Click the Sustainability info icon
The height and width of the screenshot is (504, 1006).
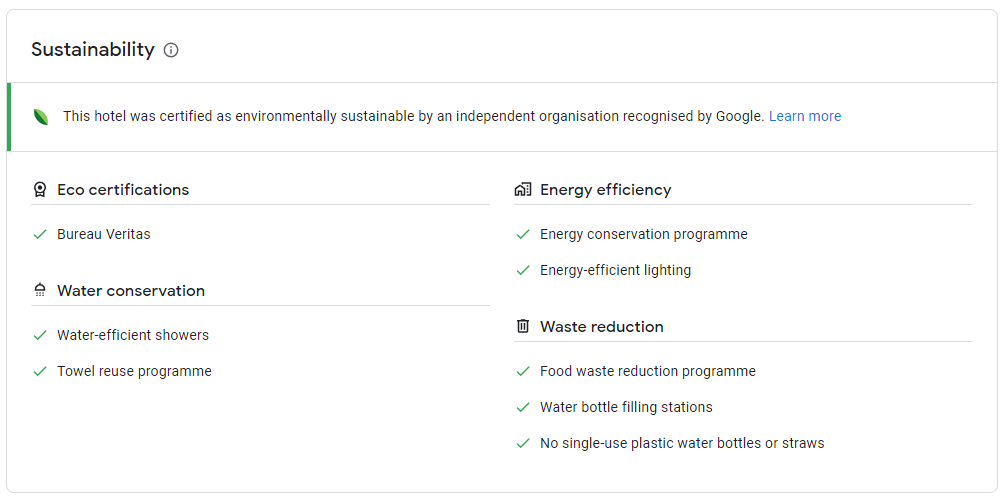pyautogui.click(x=171, y=50)
